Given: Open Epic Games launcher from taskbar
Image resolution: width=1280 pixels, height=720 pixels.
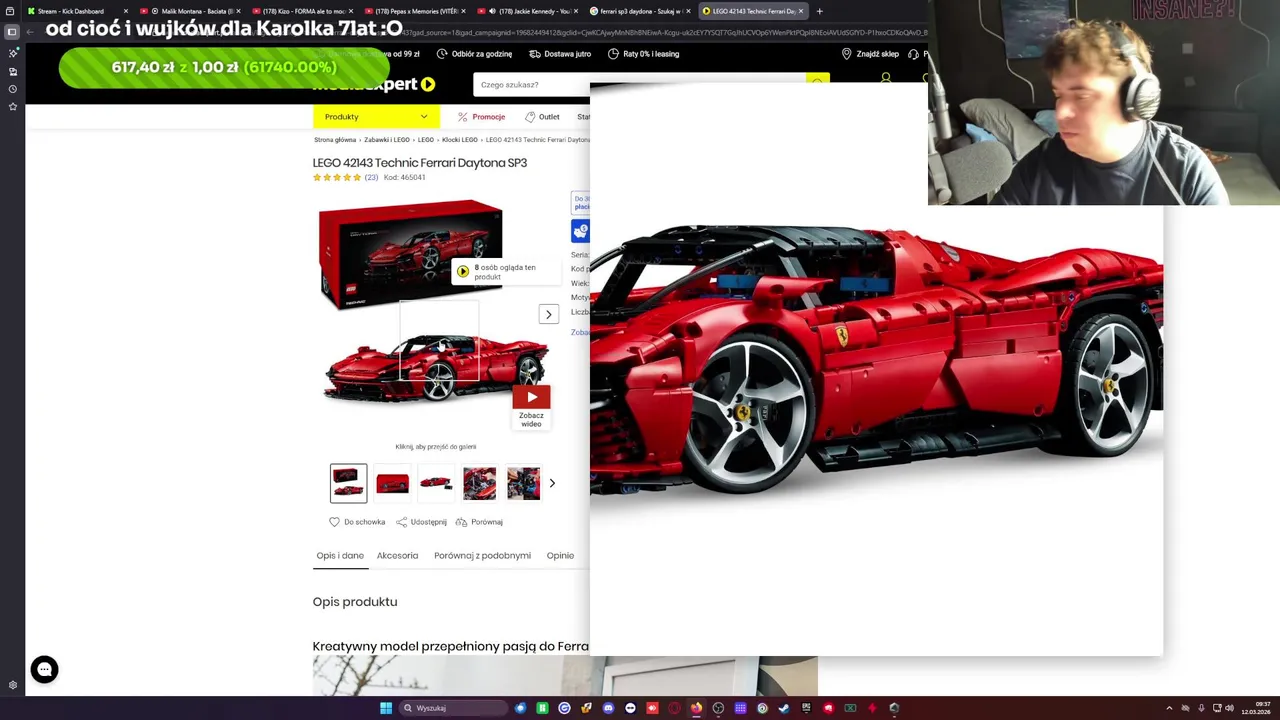Looking at the screenshot, I should [x=806, y=708].
